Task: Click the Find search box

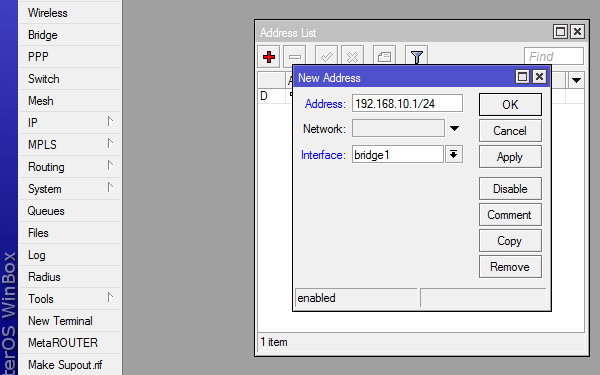Action: pos(554,56)
